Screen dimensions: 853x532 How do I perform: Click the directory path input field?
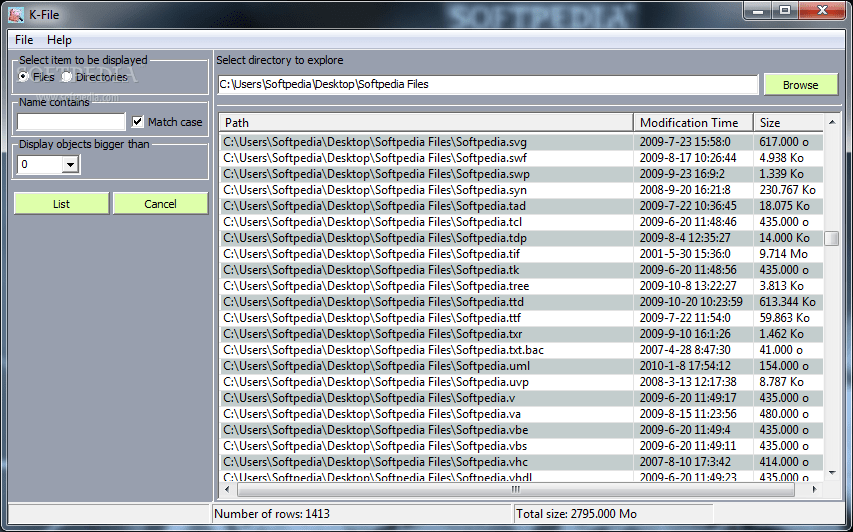487,84
